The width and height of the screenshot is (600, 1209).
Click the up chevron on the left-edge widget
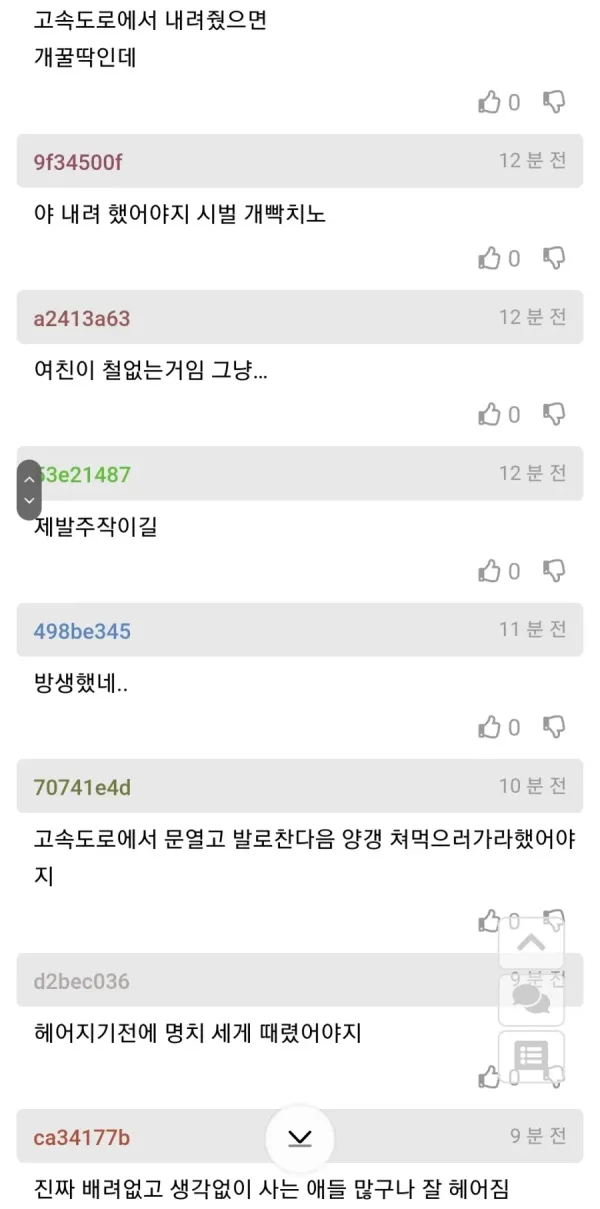point(29,480)
